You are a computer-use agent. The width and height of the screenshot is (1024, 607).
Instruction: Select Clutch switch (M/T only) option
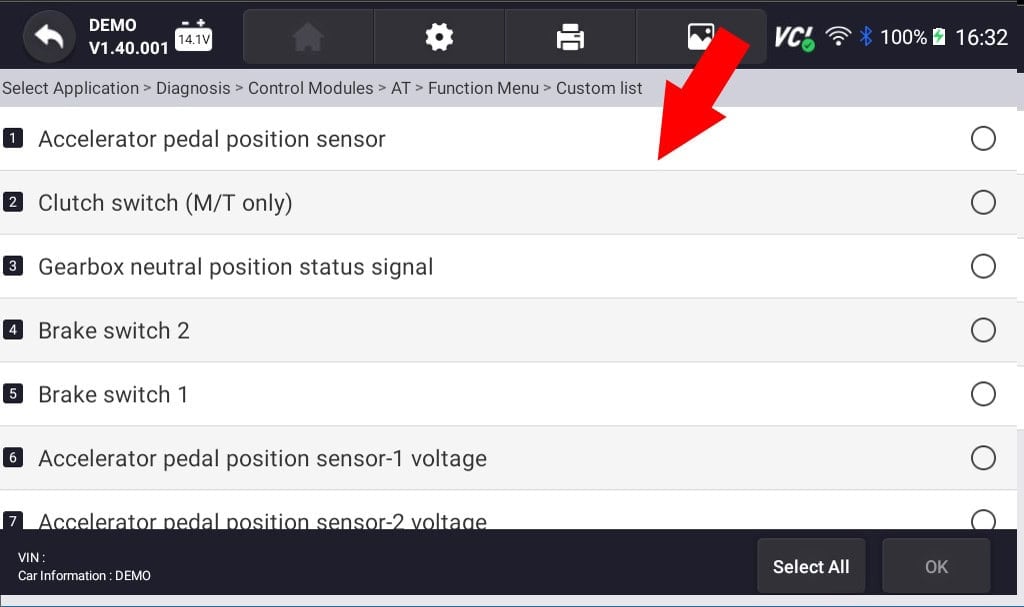pos(983,202)
